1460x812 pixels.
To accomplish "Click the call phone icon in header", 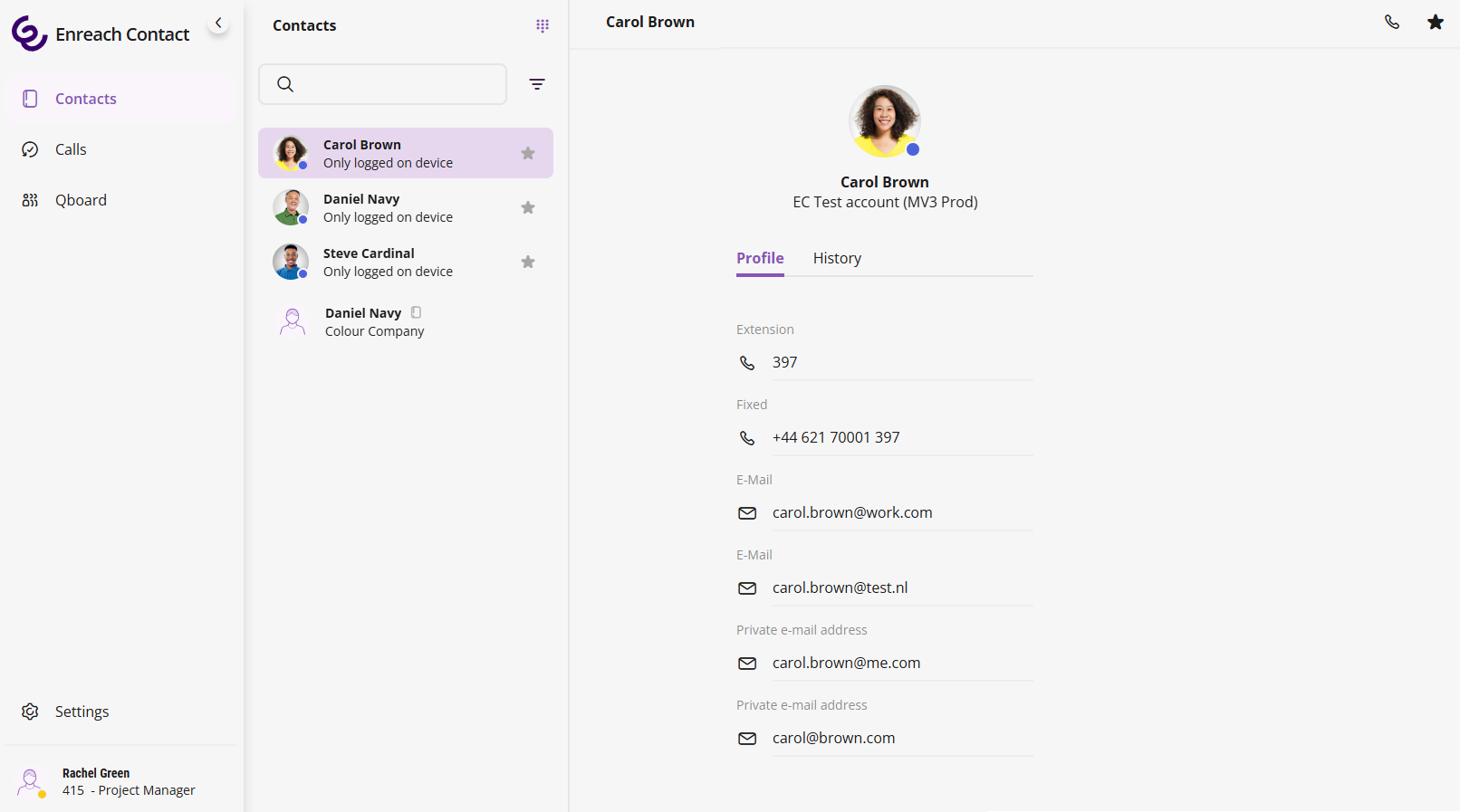I will 1392,23.
